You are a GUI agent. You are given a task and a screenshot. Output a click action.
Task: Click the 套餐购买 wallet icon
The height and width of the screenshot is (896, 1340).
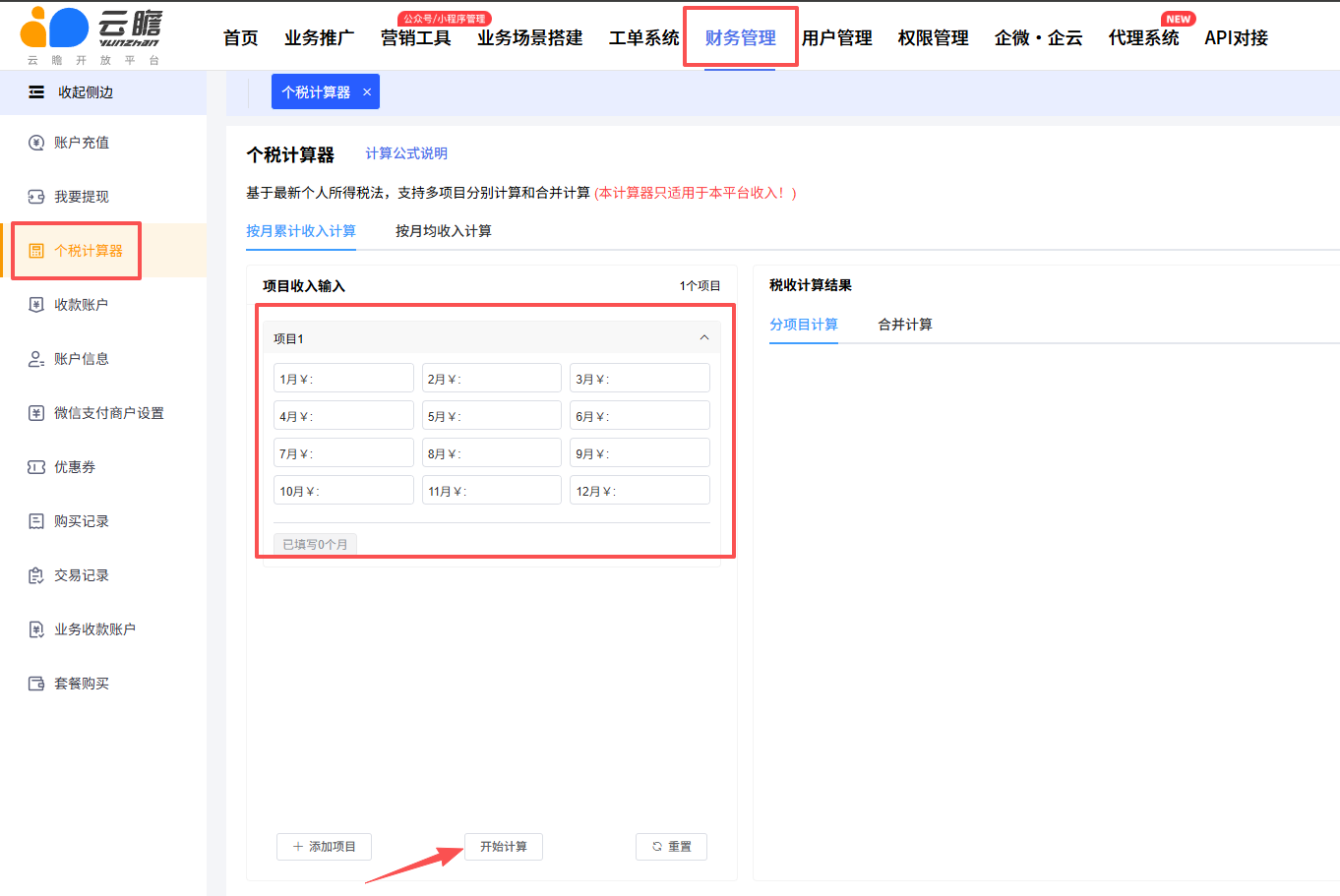click(36, 684)
